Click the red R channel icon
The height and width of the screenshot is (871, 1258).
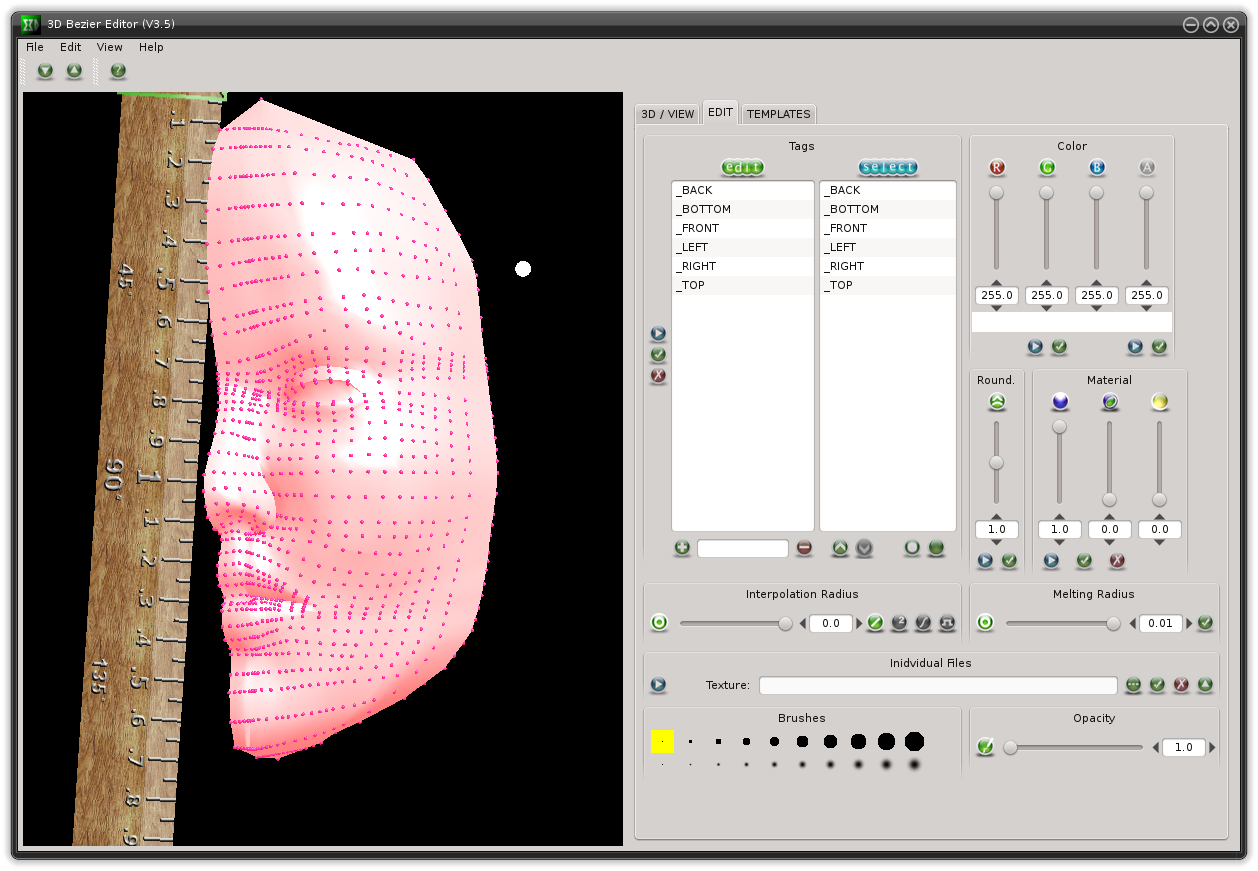click(x=996, y=168)
